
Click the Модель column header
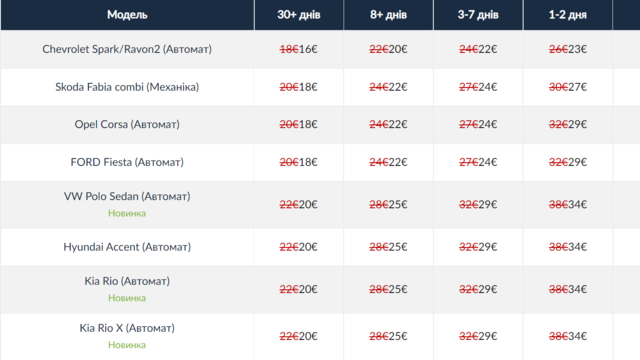click(x=127, y=15)
